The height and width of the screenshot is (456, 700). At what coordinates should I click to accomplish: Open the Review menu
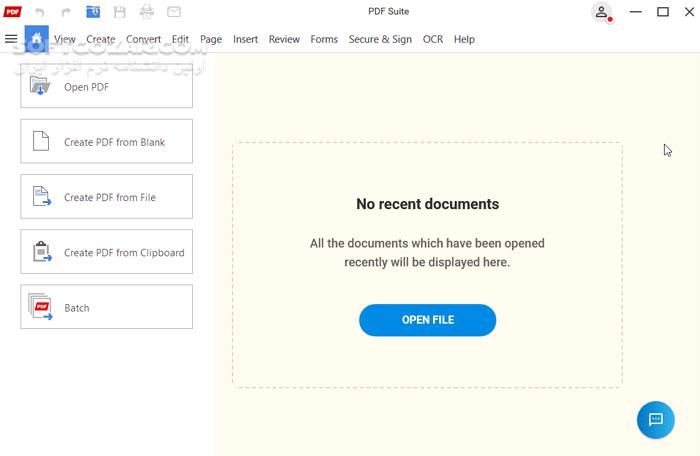point(284,39)
